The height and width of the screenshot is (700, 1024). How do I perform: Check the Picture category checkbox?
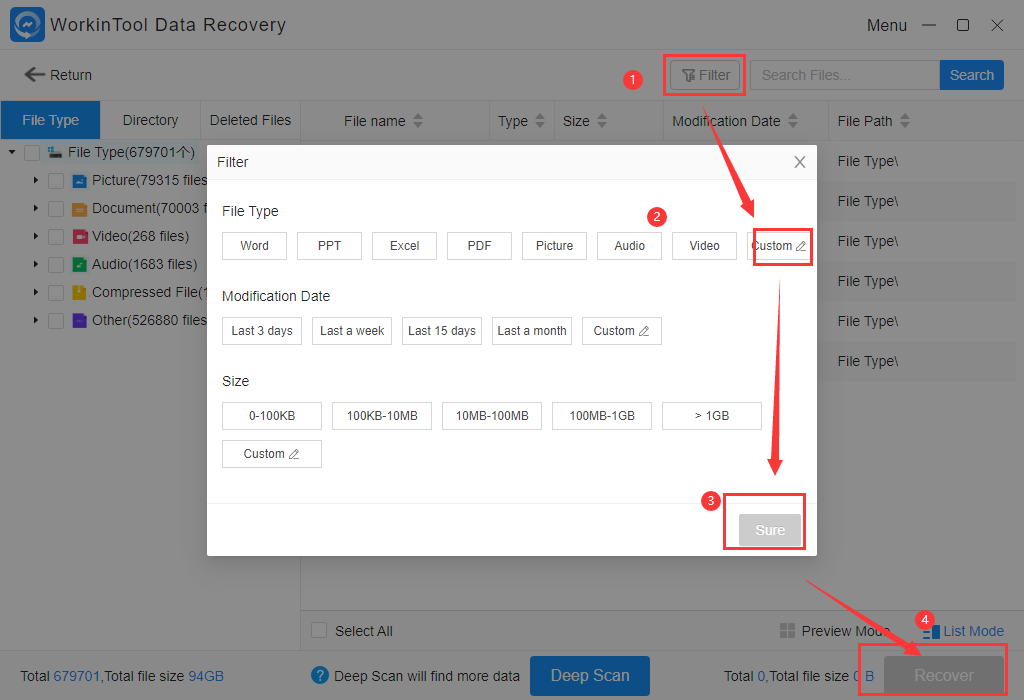click(x=56, y=181)
